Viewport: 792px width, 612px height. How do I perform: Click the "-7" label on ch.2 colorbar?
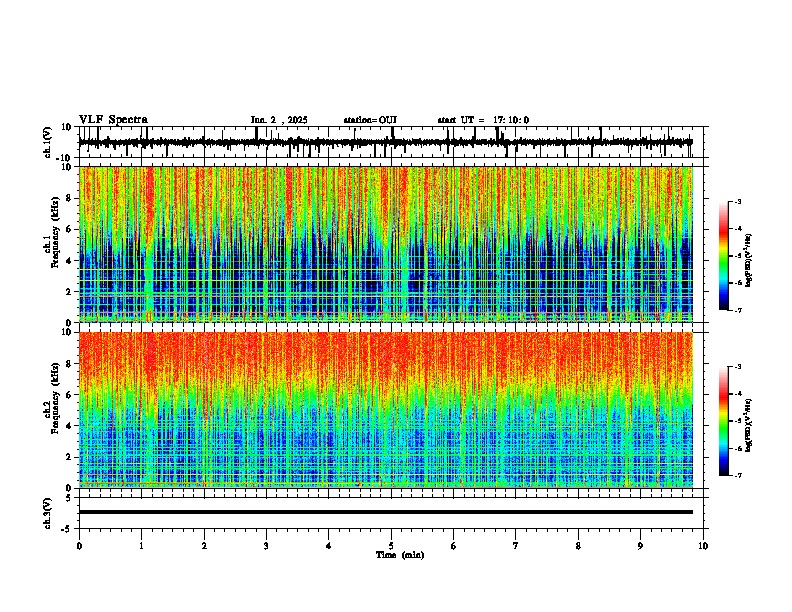738,475
